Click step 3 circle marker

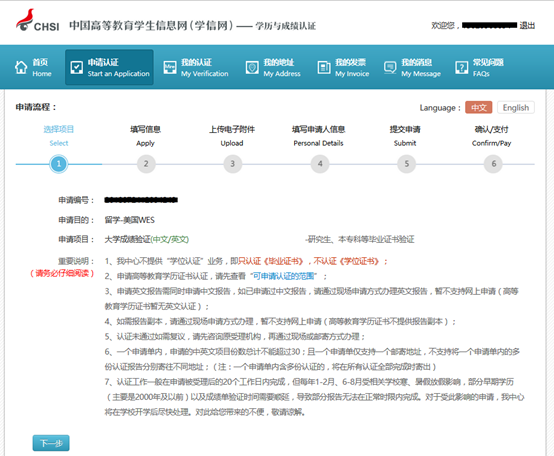pos(232,164)
